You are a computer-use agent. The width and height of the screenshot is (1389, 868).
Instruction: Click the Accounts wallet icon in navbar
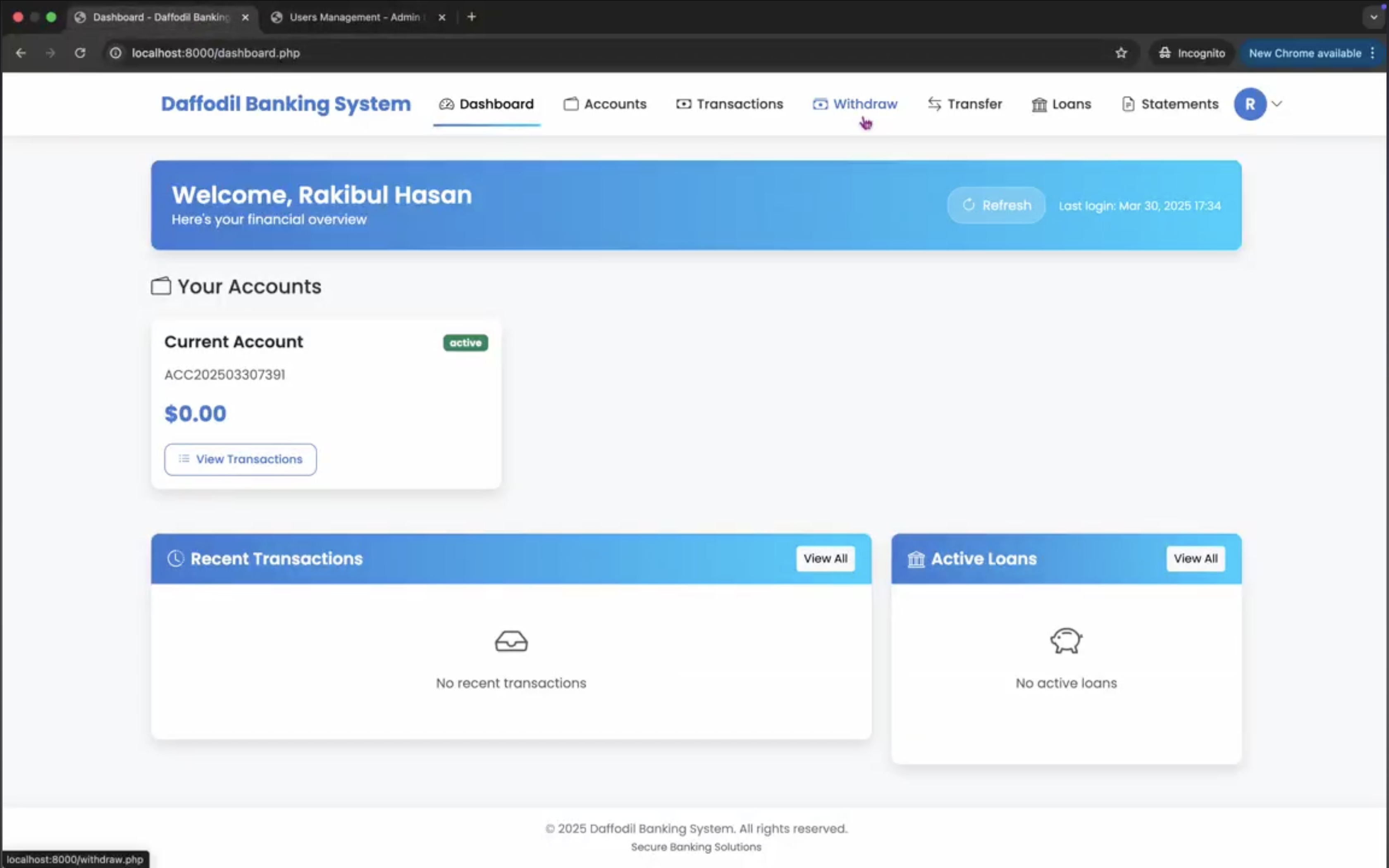click(570, 104)
